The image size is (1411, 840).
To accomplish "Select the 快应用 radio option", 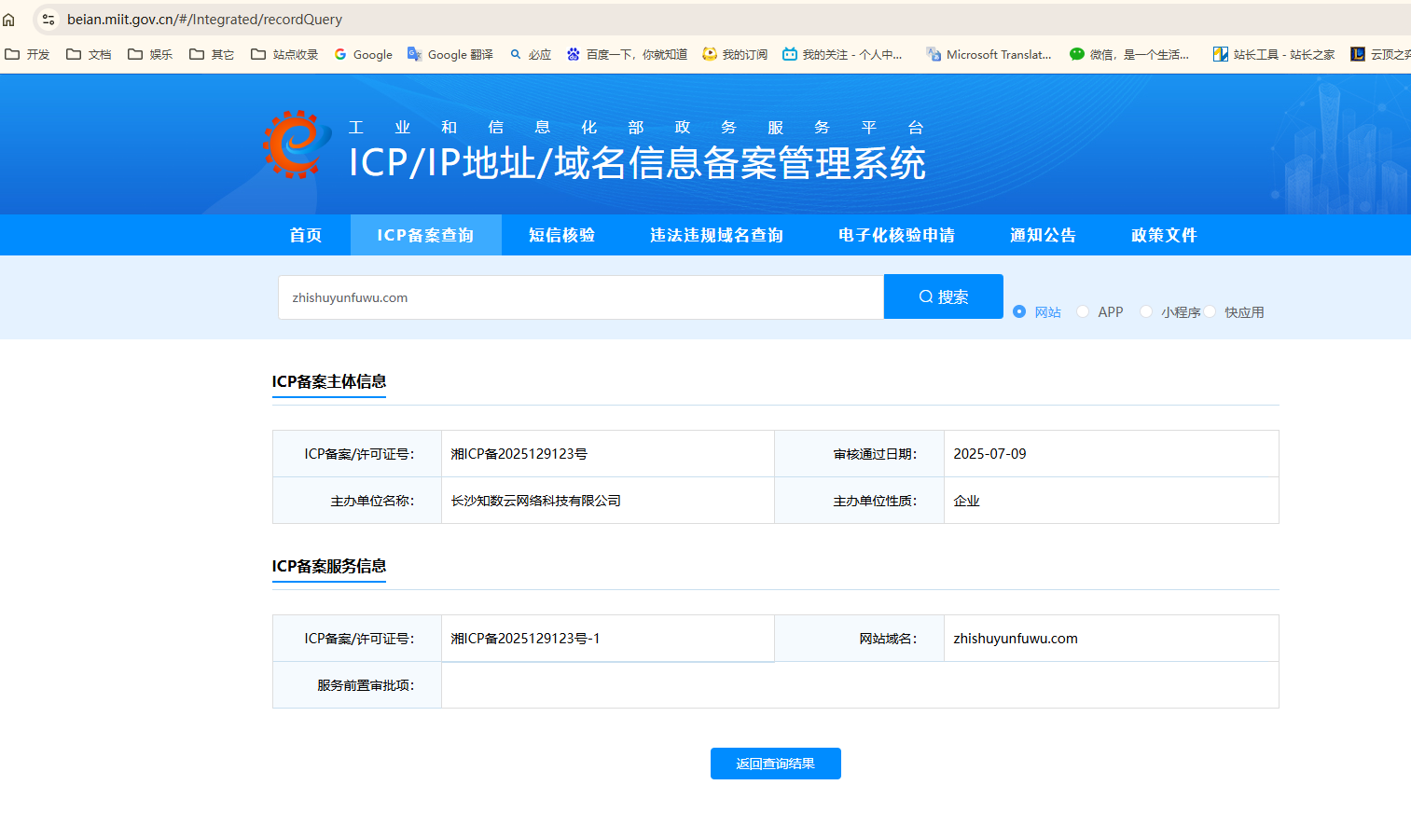I will click(x=1210, y=311).
